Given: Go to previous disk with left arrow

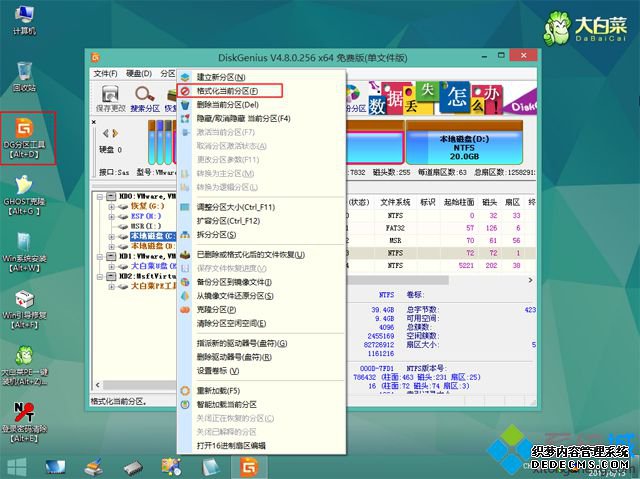Looking at the screenshot, I should click(x=106, y=133).
